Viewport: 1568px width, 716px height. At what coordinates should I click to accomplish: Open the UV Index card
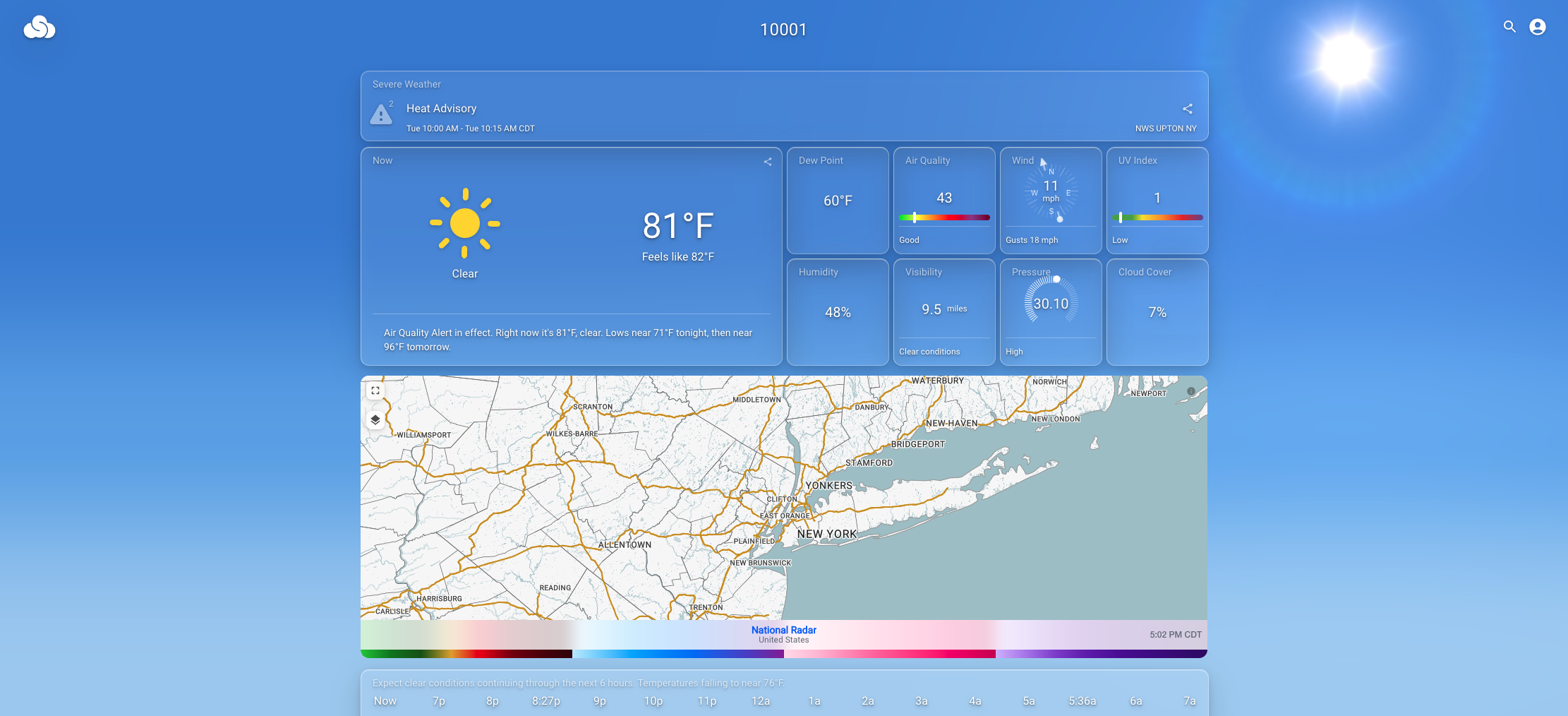tap(1157, 201)
